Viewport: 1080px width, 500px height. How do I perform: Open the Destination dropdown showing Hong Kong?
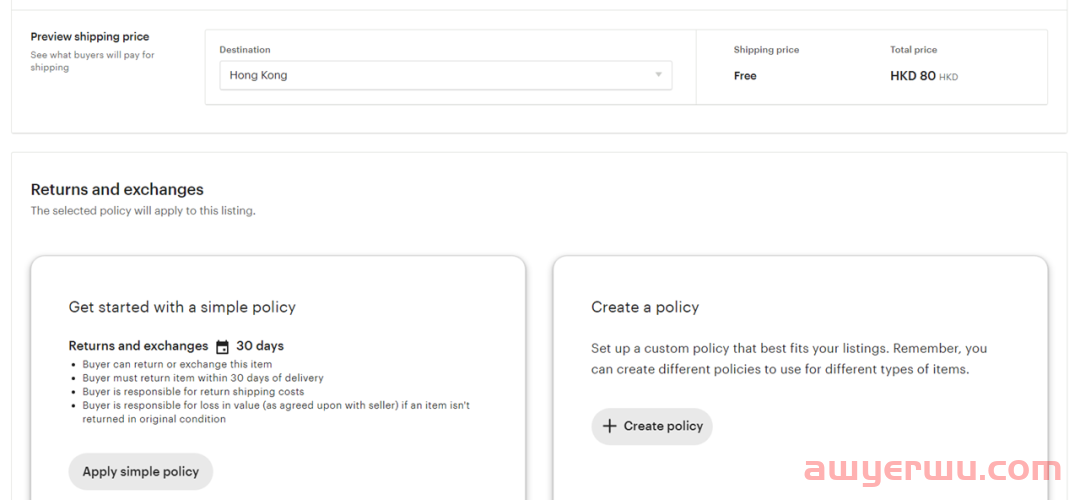pos(446,75)
